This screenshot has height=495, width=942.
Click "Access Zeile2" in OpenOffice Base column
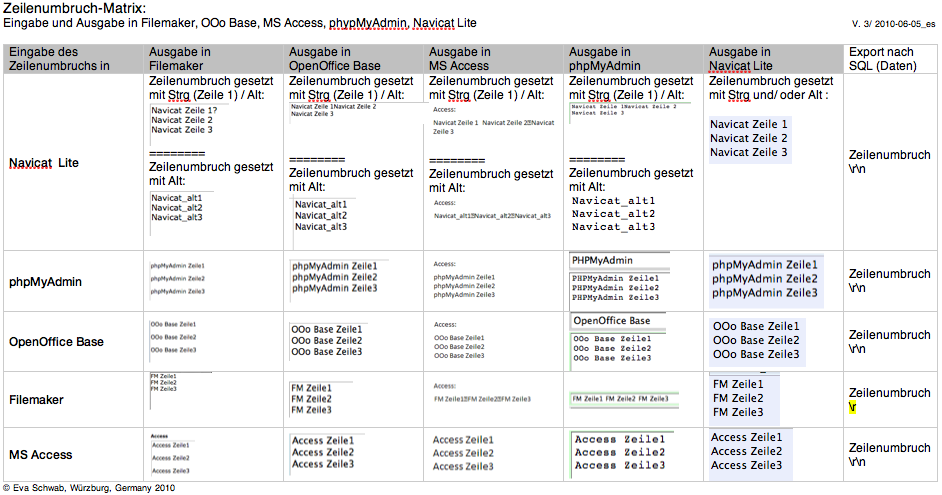pos(323,452)
